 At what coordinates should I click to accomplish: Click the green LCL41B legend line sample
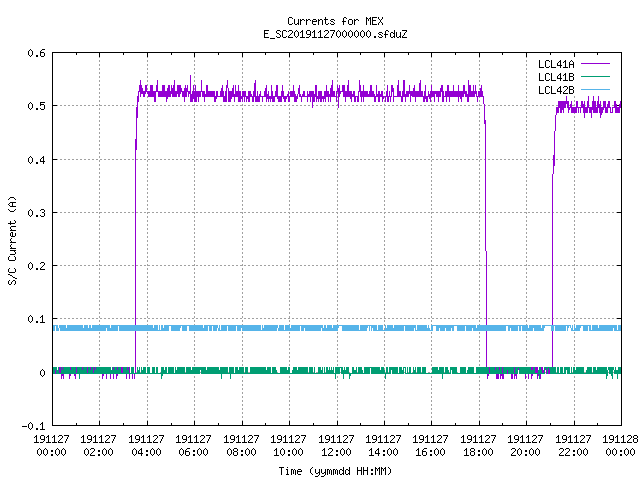[595, 77]
